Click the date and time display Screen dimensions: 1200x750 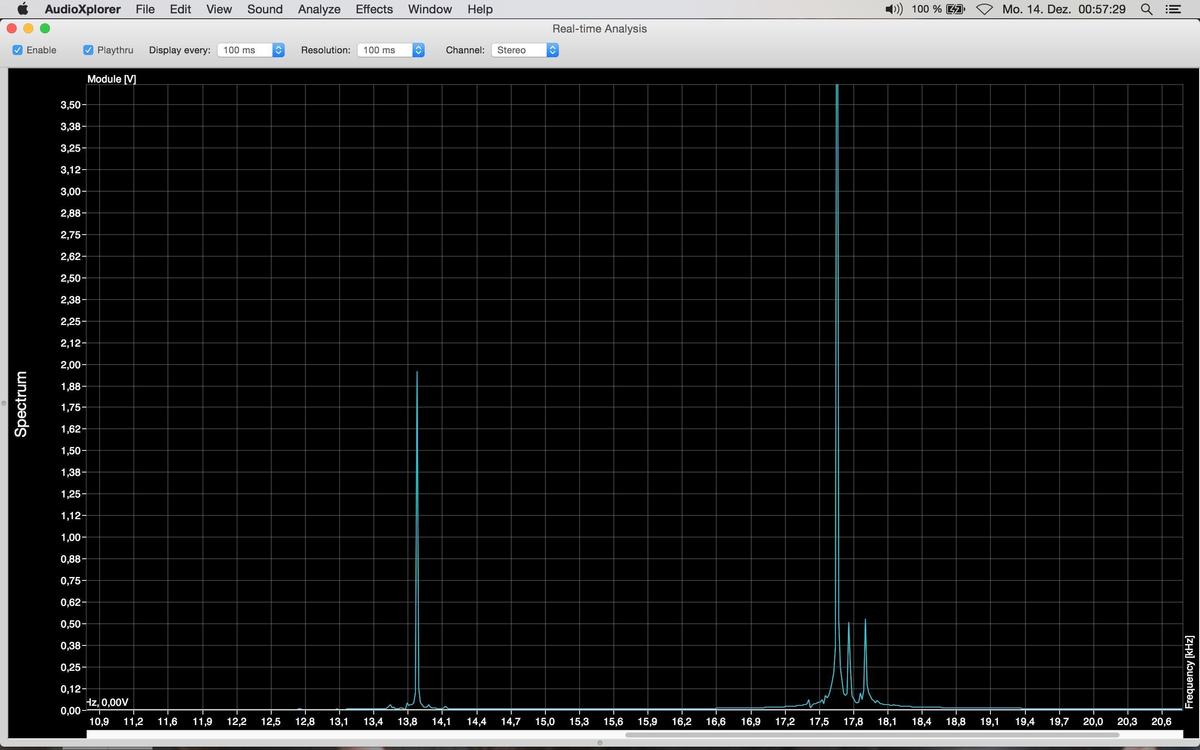pos(1064,9)
